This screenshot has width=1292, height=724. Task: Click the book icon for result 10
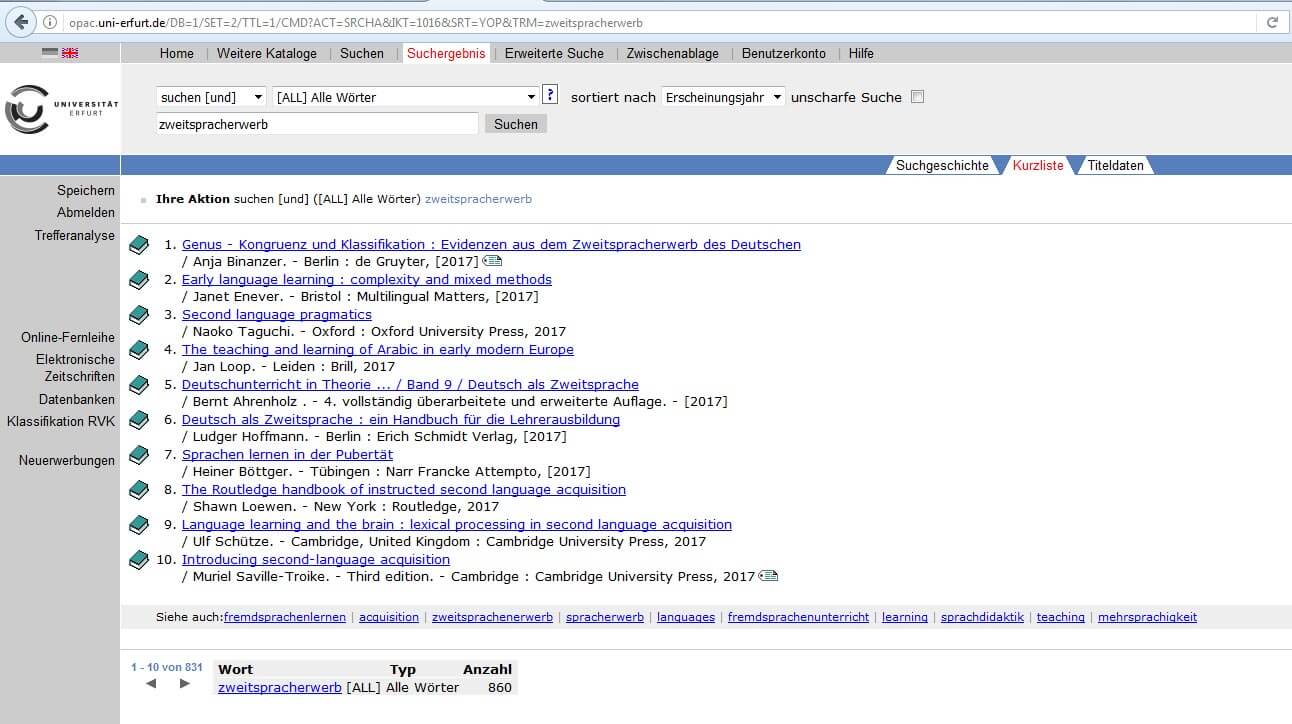(139, 560)
